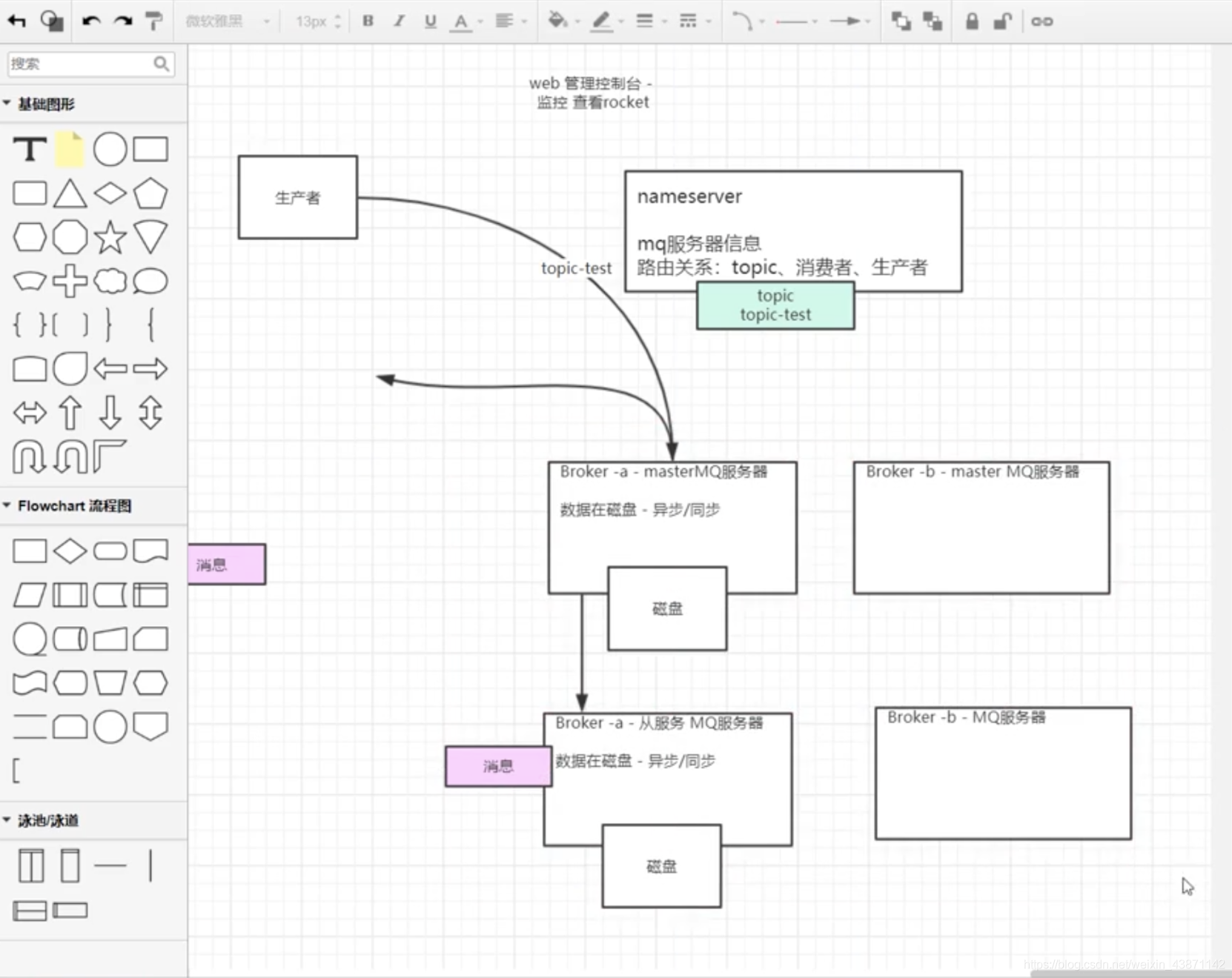Select the flowchart document shape
The image size is (1232, 978).
pos(150,550)
